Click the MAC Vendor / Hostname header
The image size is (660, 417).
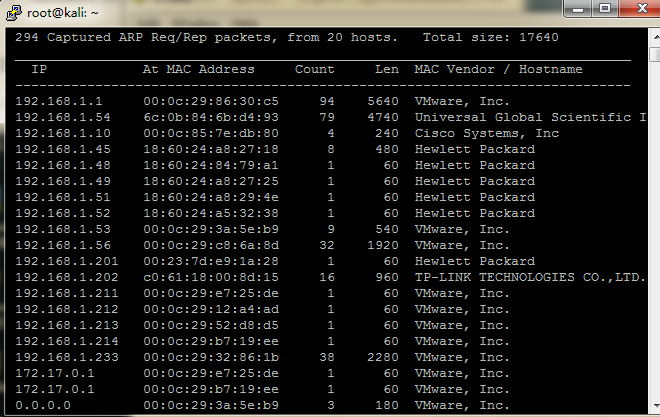[498, 69]
